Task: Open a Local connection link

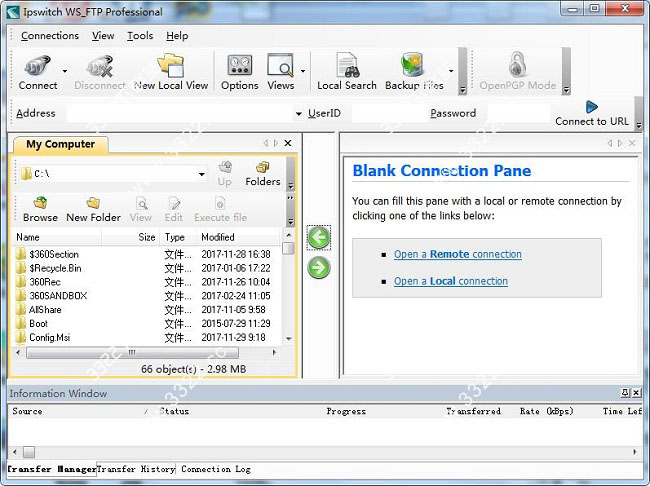Action: 450,281
